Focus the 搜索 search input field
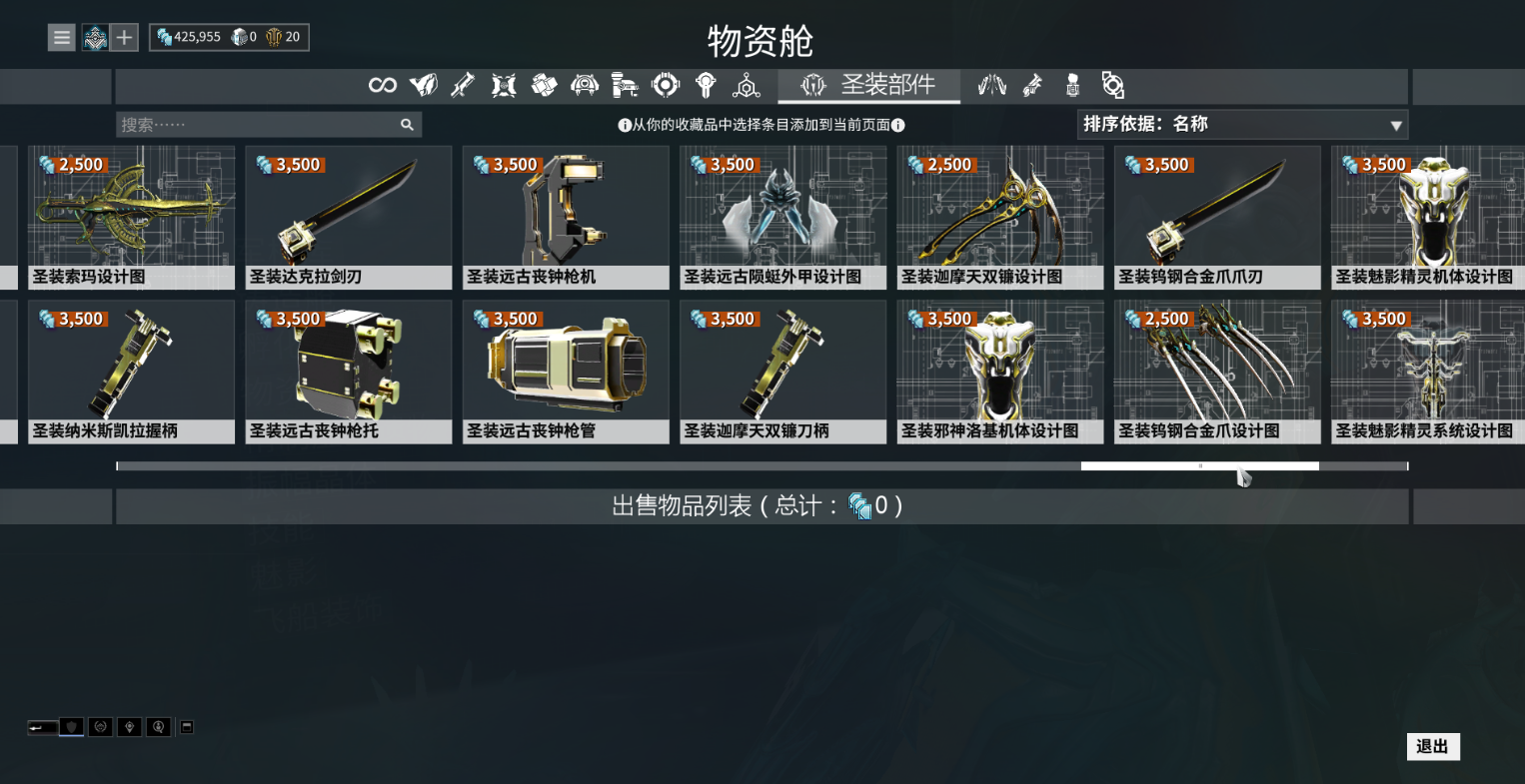The height and width of the screenshot is (784, 1525). 257,125
